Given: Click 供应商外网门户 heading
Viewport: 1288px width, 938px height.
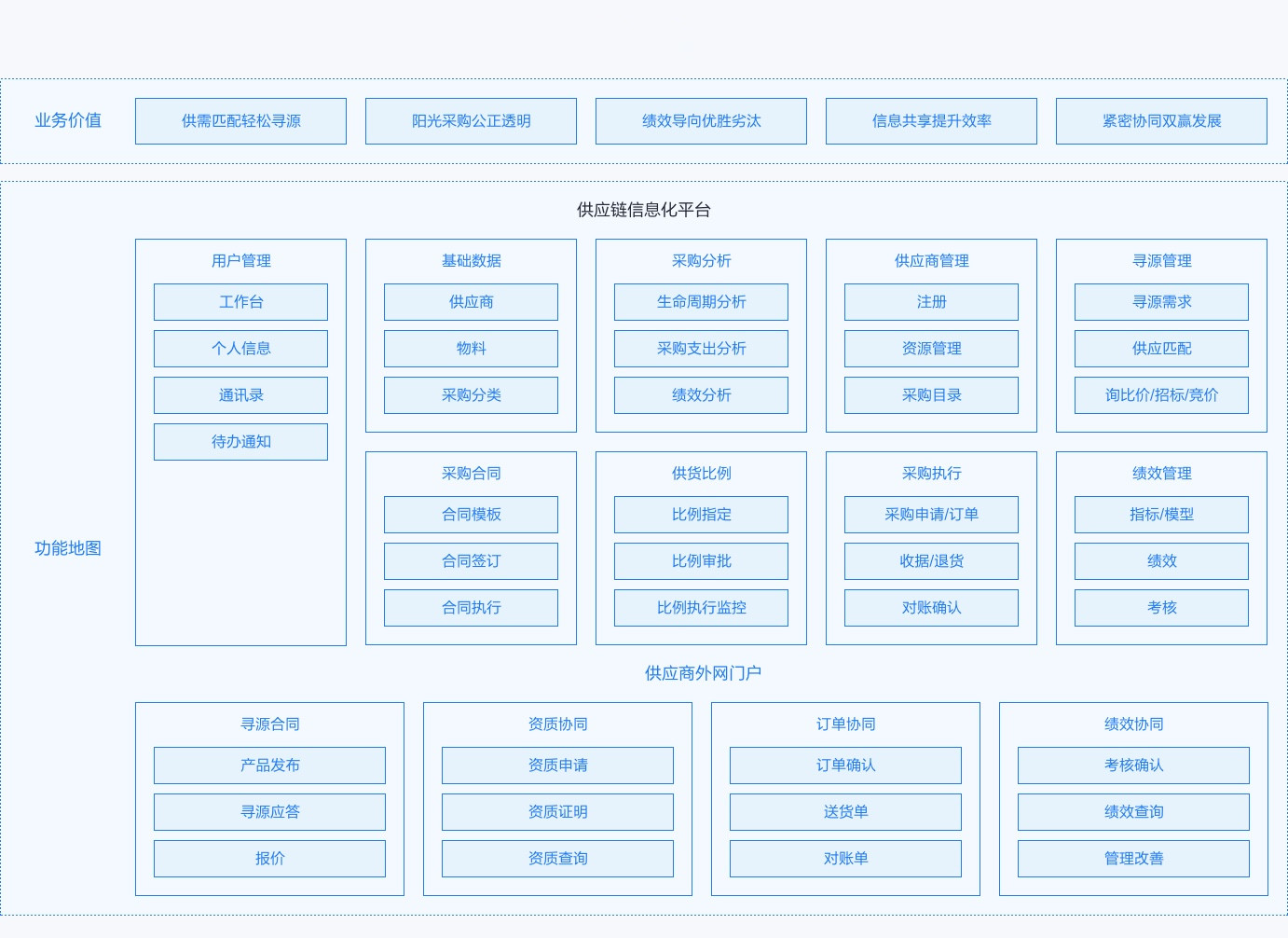Looking at the screenshot, I should [x=703, y=673].
